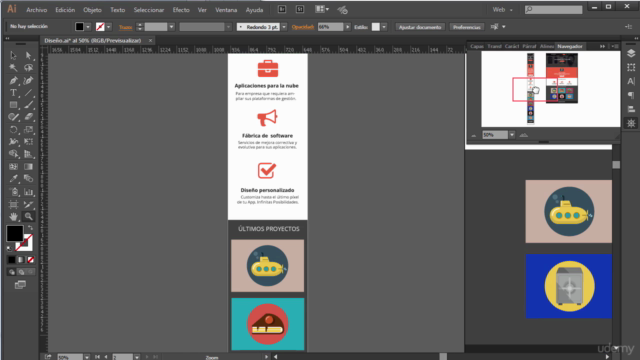The height and width of the screenshot is (360, 640).
Task: Open the Arrange Documents dropdown
Action: pyautogui.click(x=322, y=9)
